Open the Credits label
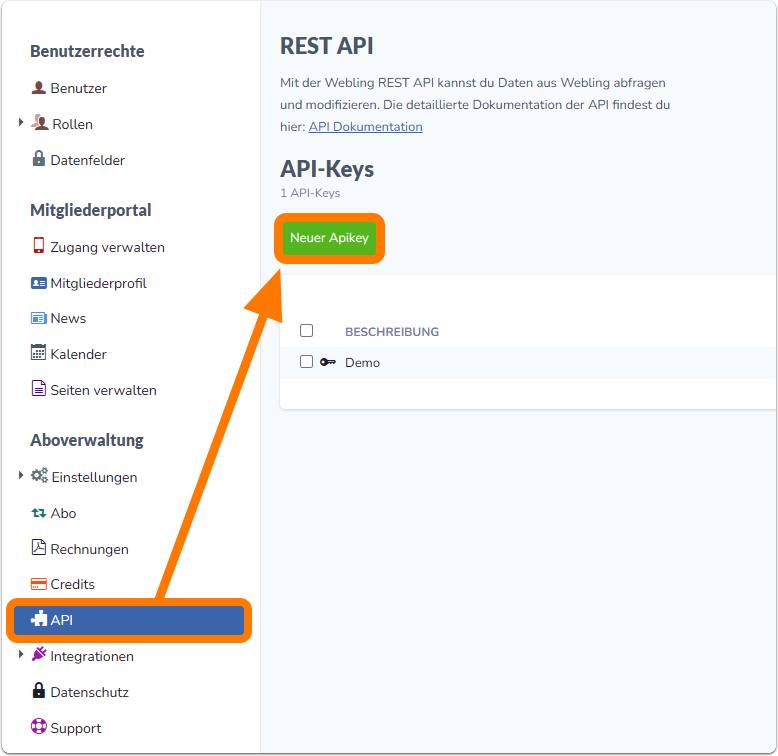The height and width of the screenshot is (756, 778). [x=72, y=584]
